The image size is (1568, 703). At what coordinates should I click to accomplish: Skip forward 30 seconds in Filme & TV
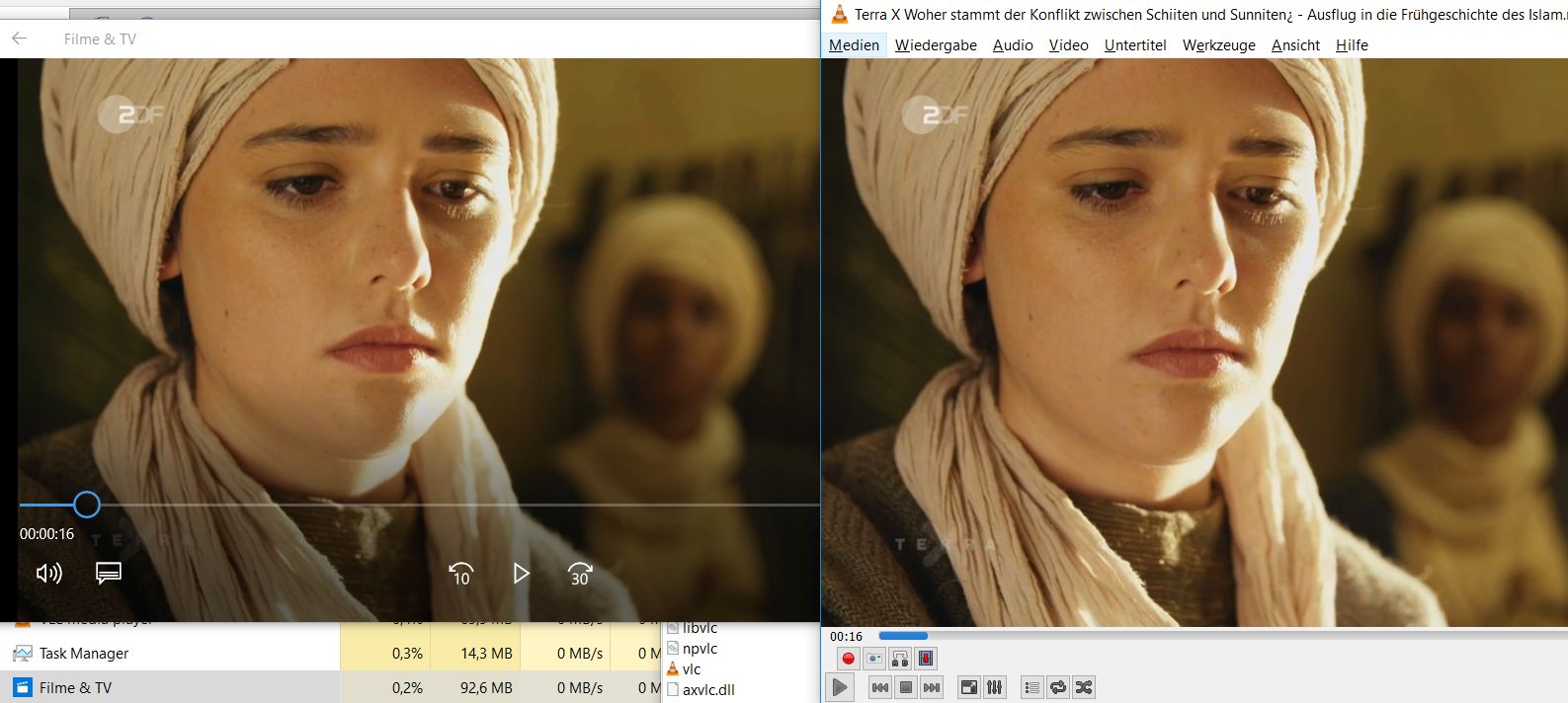(580, 574)
